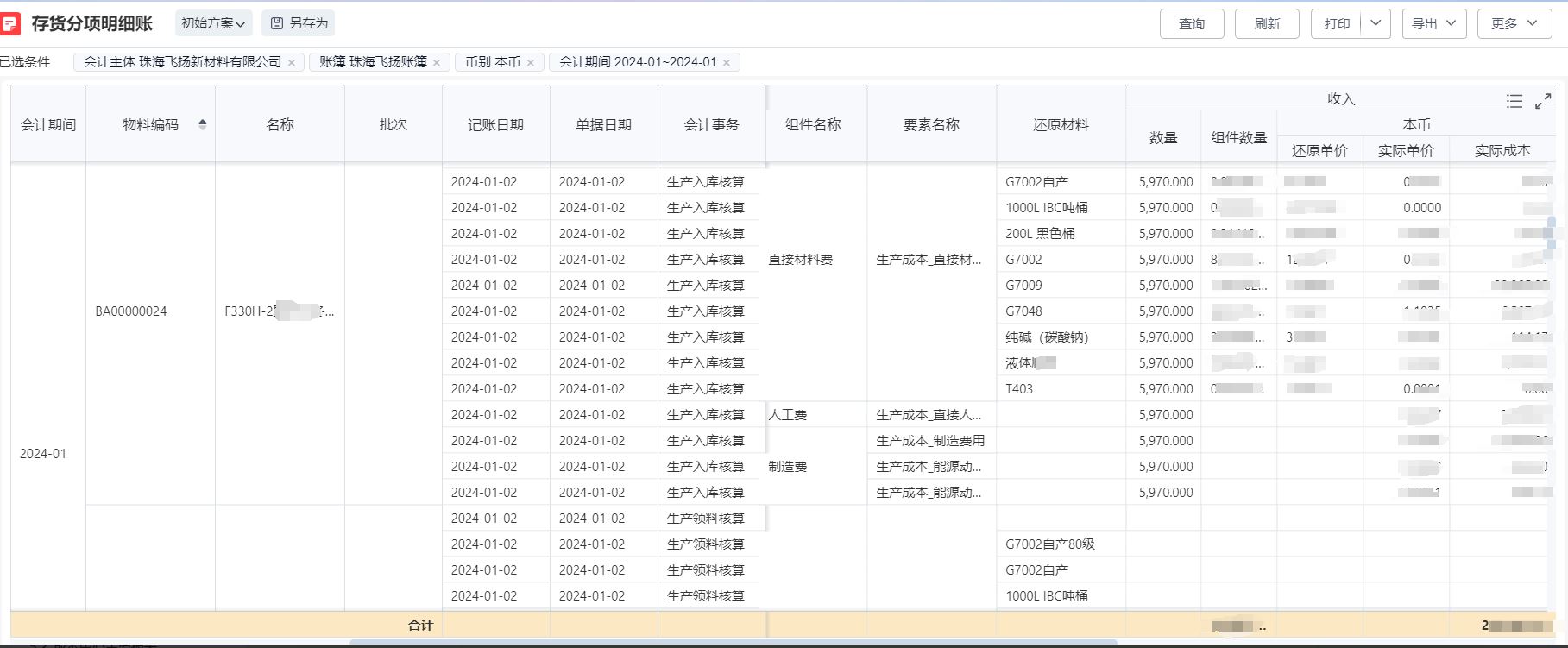Clear the 币别:本币 filter tag
Viewport: 1568px width, 648px height.
tap(531, 63)
